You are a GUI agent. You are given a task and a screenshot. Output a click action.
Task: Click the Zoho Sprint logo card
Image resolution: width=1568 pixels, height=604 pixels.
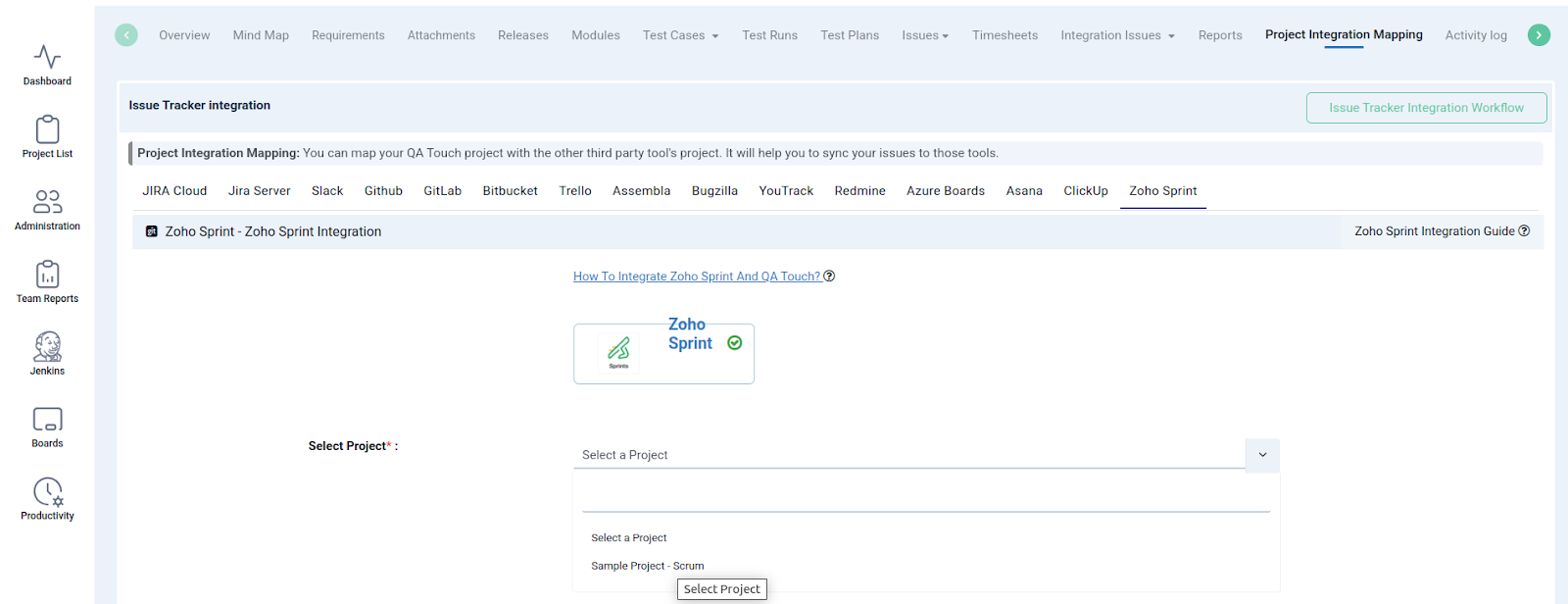(663, 354)
